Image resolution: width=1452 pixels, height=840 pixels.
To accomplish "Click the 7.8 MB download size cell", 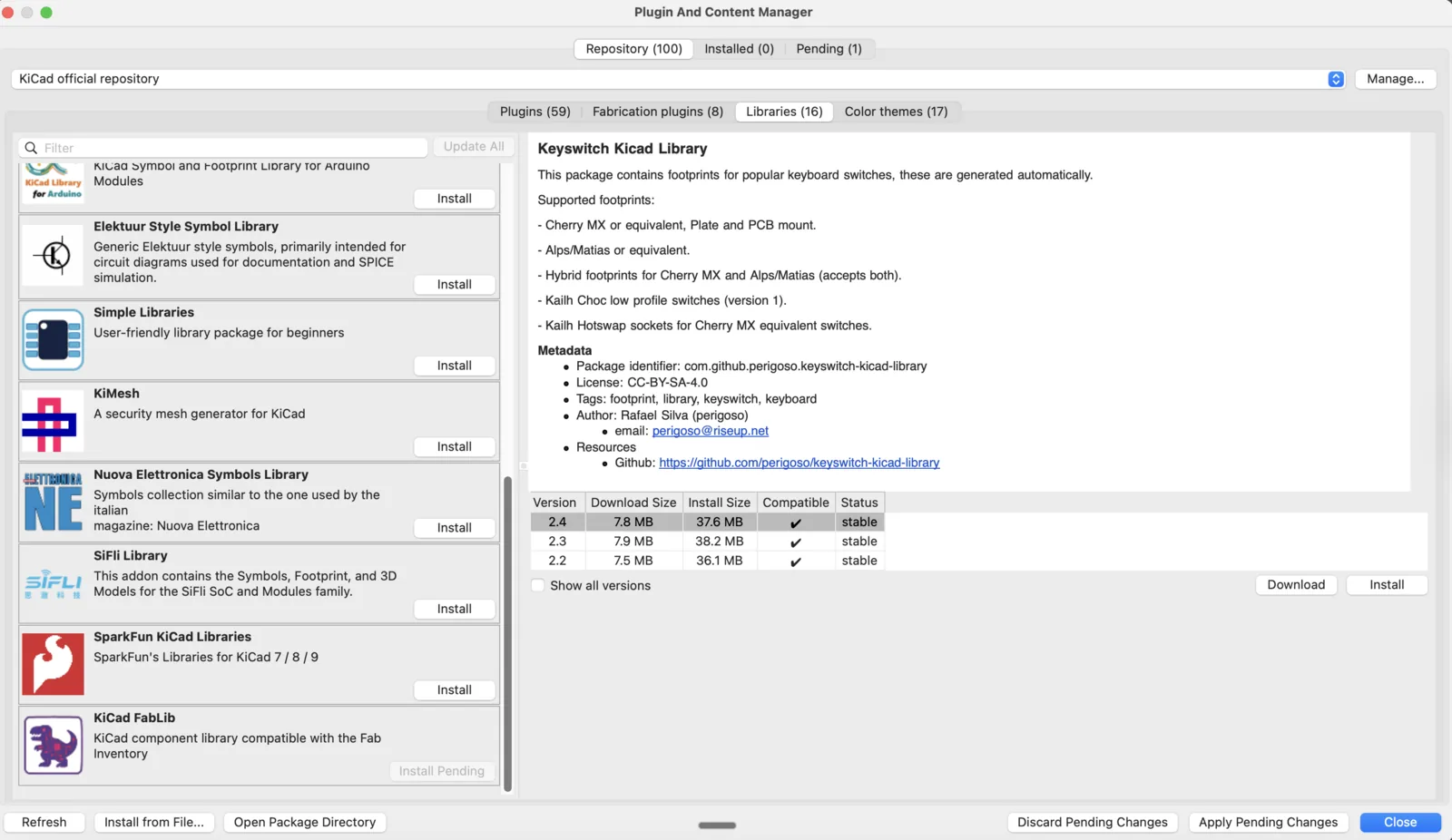I will click(633, 523).
